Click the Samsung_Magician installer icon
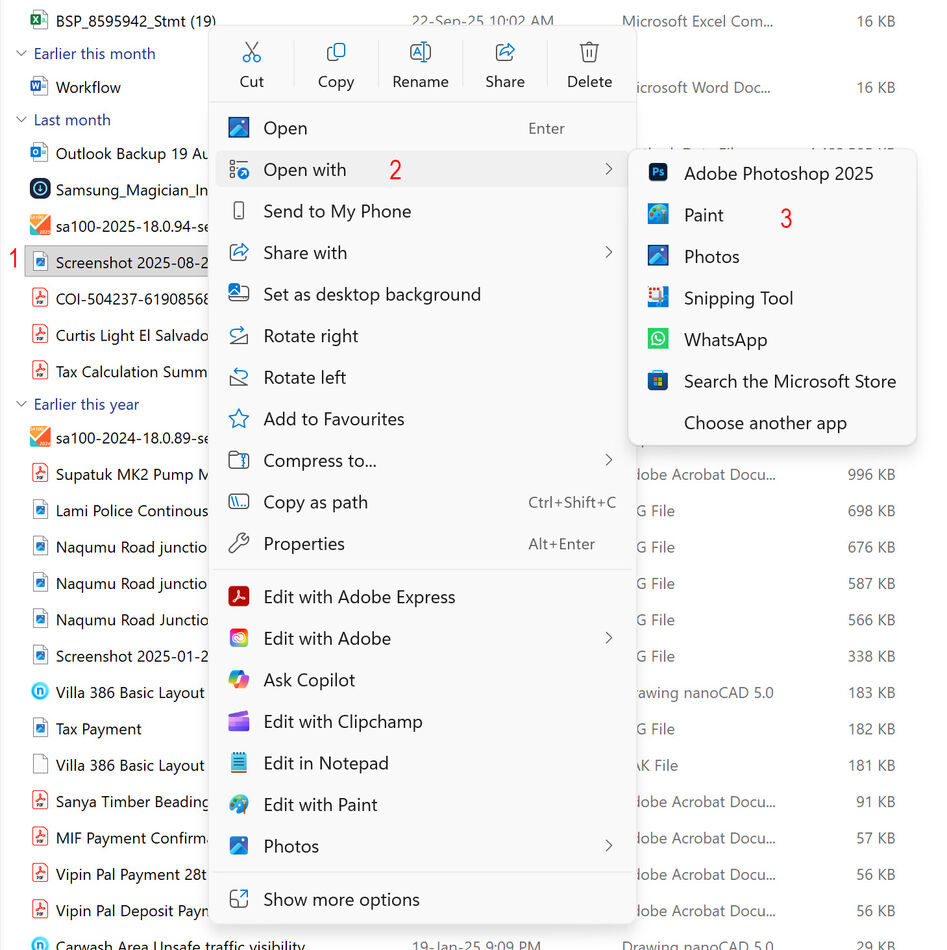 point(39,189)
